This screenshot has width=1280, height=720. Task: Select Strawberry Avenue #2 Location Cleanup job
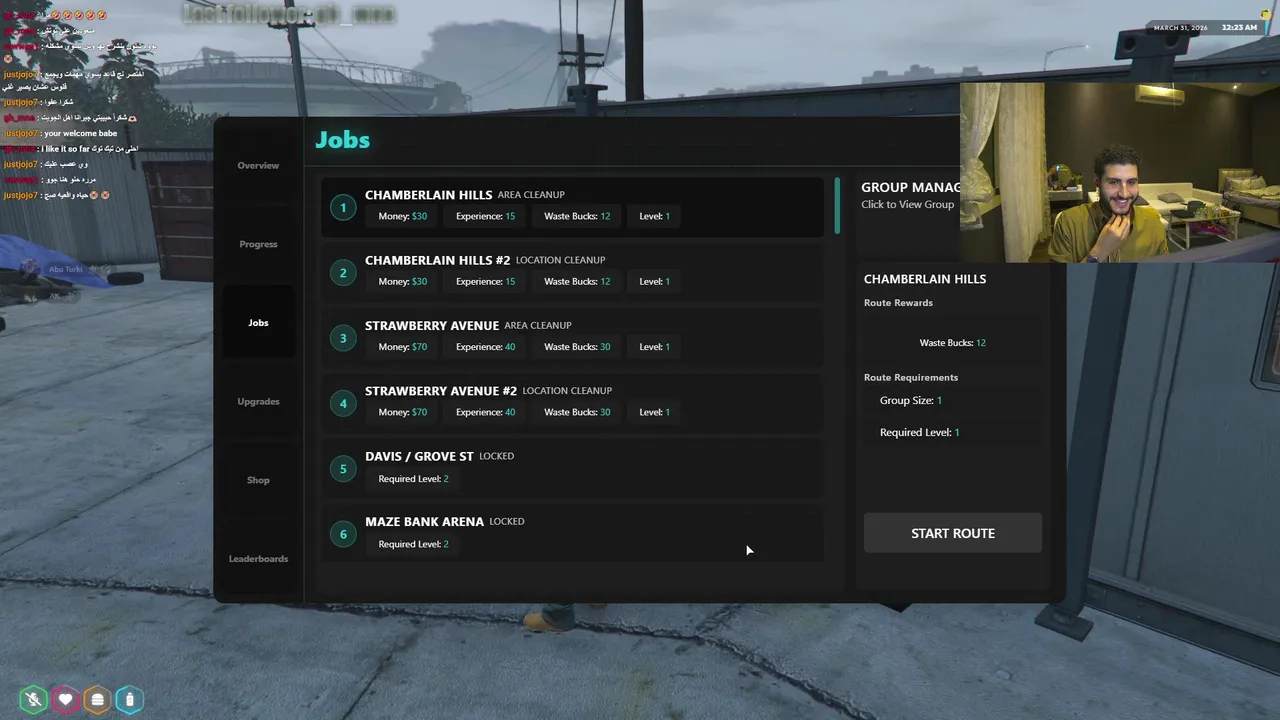click(x=573, y=402)
